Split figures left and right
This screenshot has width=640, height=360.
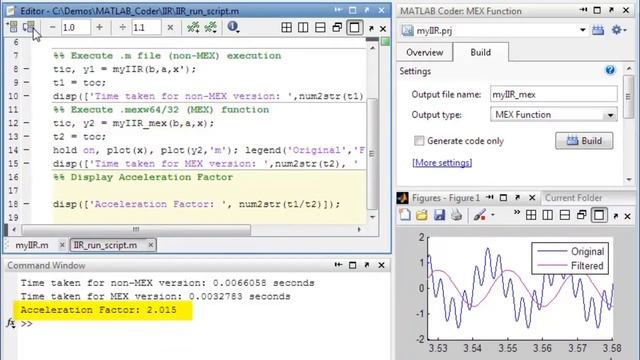(548, 215)
